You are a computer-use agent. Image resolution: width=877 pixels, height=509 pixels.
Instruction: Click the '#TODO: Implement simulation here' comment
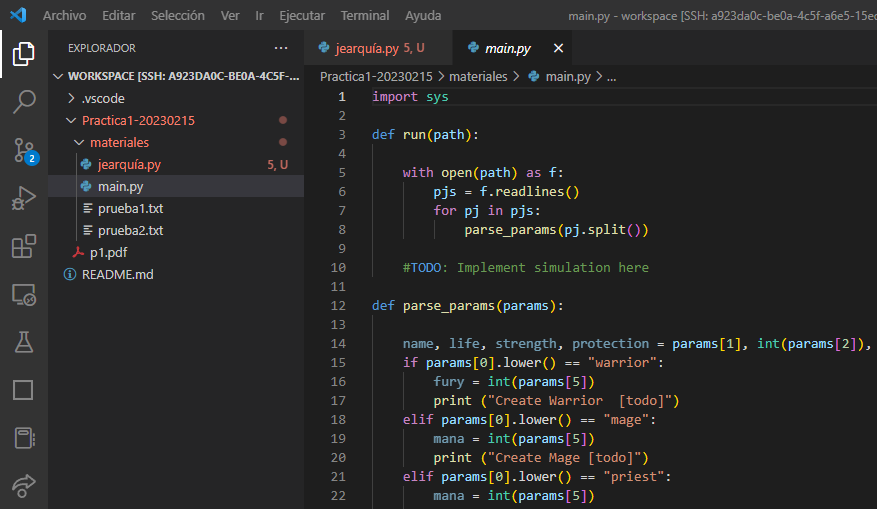tap(525, 267)
